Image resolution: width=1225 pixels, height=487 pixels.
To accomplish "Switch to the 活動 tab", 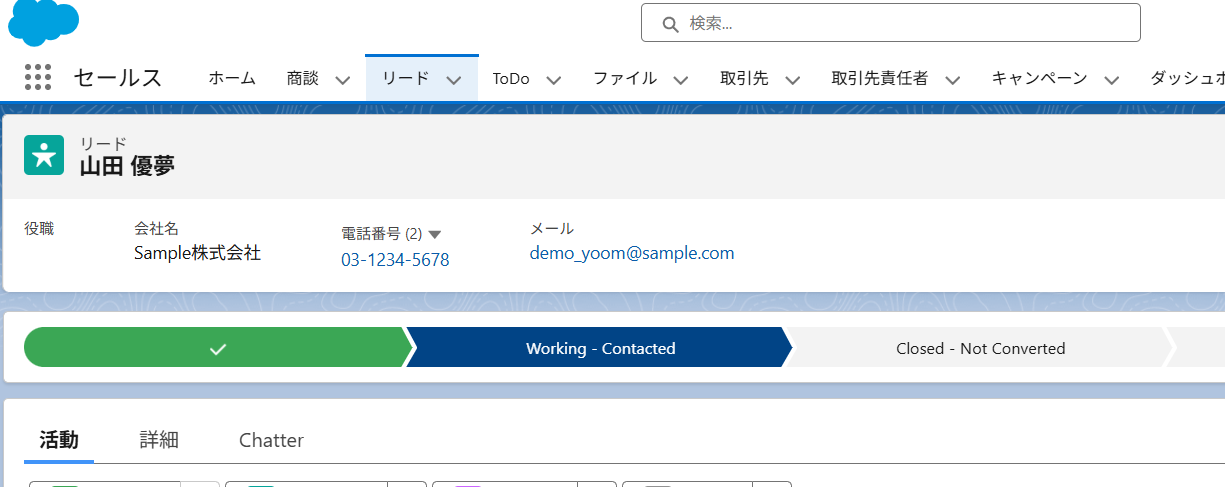I will (59, 440).
